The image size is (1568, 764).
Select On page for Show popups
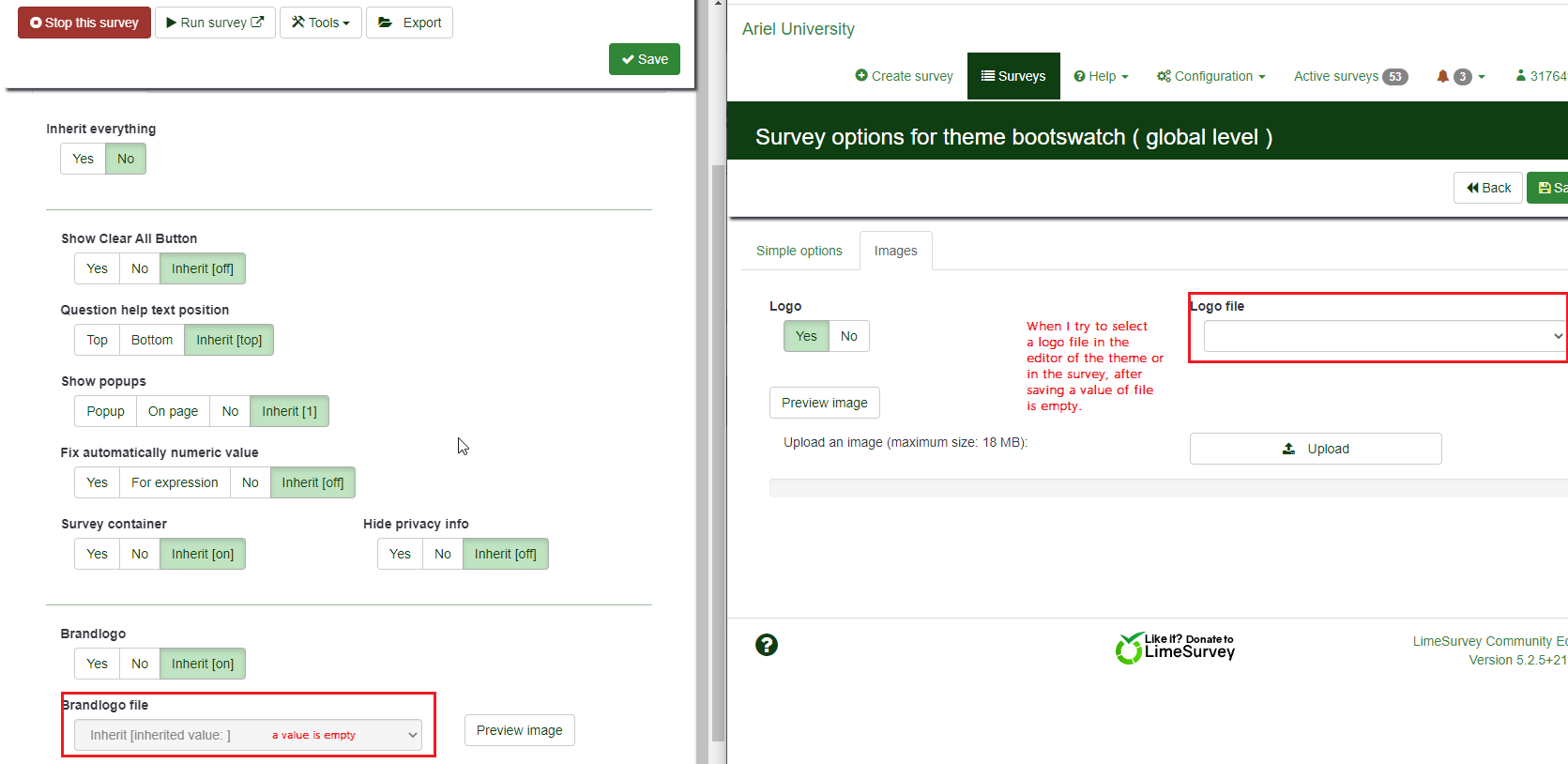(174, 411)
